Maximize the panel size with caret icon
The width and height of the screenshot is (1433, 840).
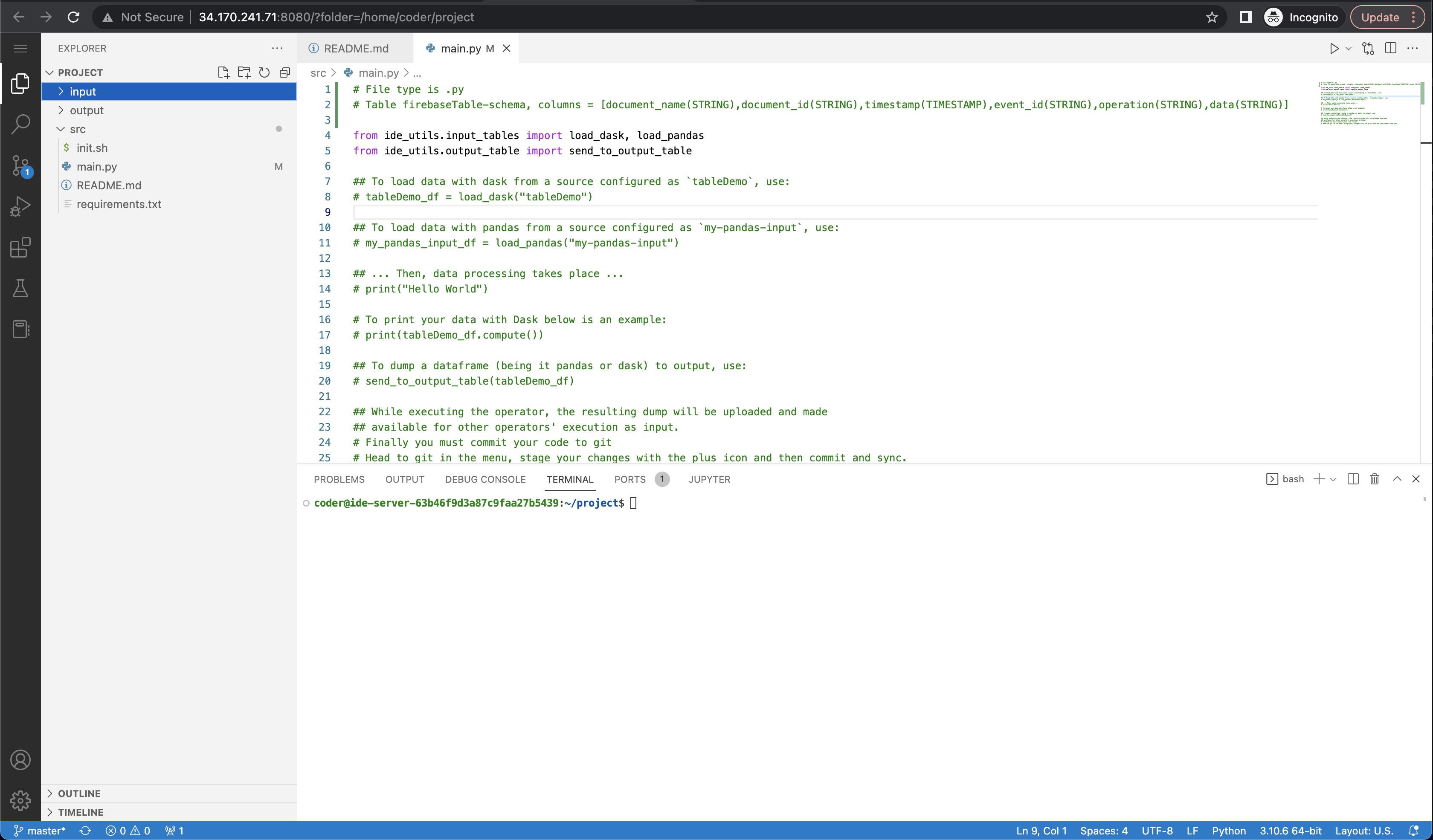pyautogui.click(x=1397, y=479)
